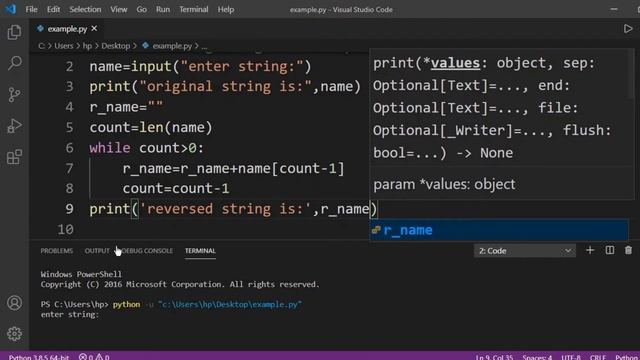This screenshot has height=360, width=640.
Task: Open the Explorer view in activity bar
Action: point(14,32)
